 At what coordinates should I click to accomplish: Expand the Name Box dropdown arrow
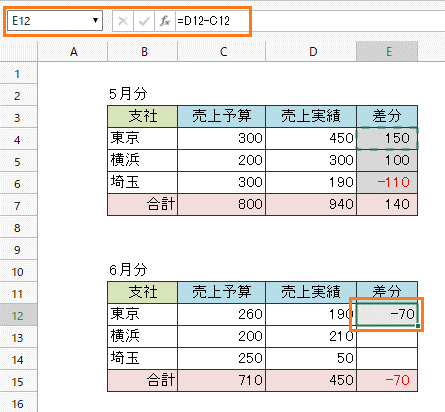click(x=95, y=21)
